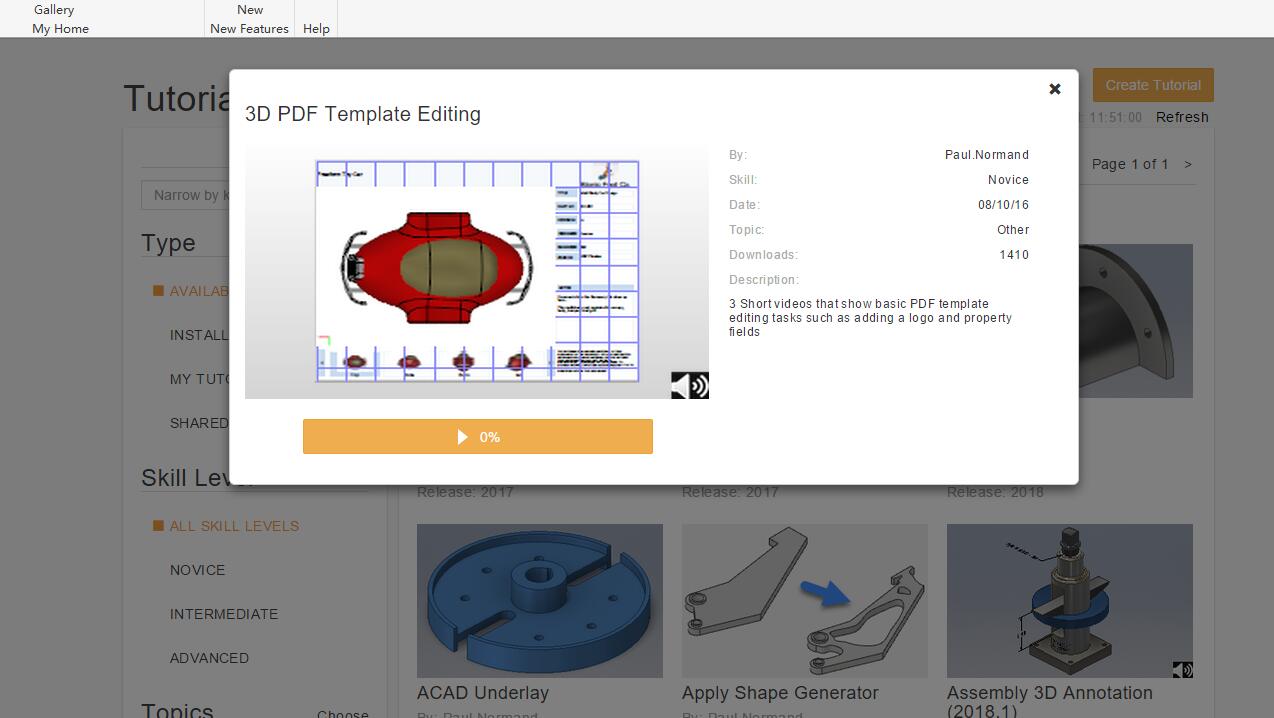Click the speaker icon on Assembly 3D Annotation thumbnail
Image resolution: width=1274 pixels, height=718 pixels.
point(1182,670)
